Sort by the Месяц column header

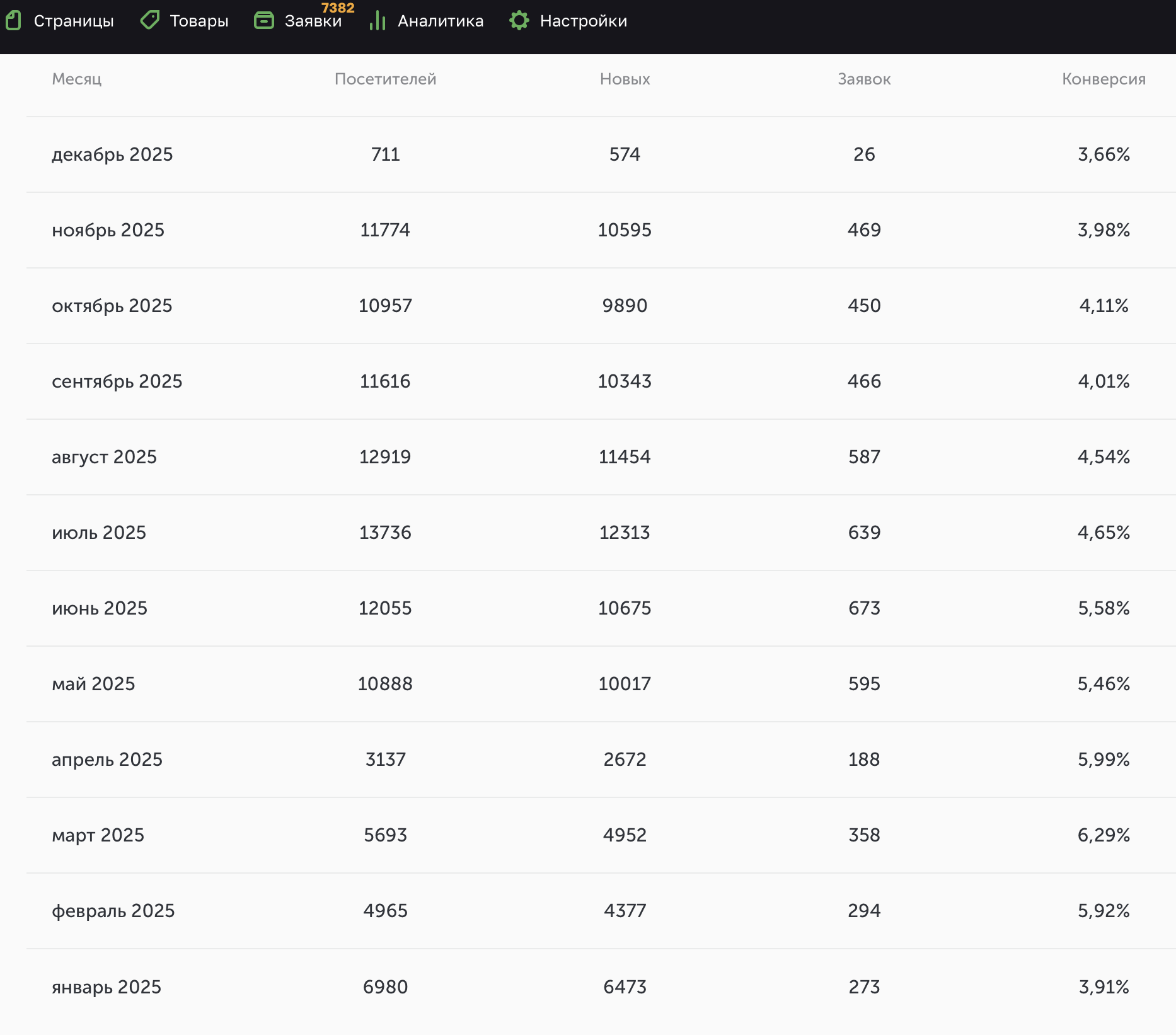76,79
